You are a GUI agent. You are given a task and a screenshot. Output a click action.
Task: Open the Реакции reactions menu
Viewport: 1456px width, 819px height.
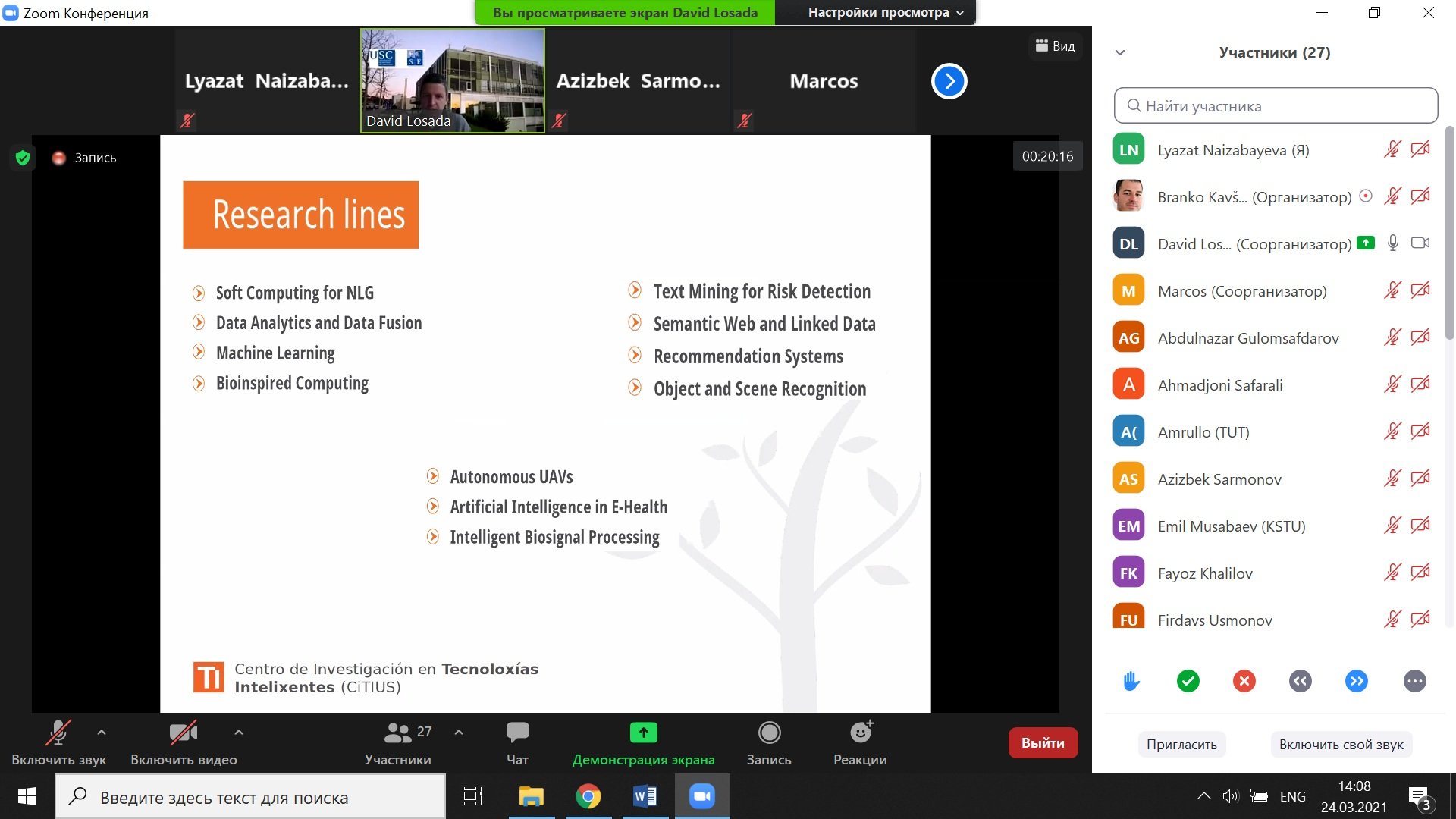[860, 742]
